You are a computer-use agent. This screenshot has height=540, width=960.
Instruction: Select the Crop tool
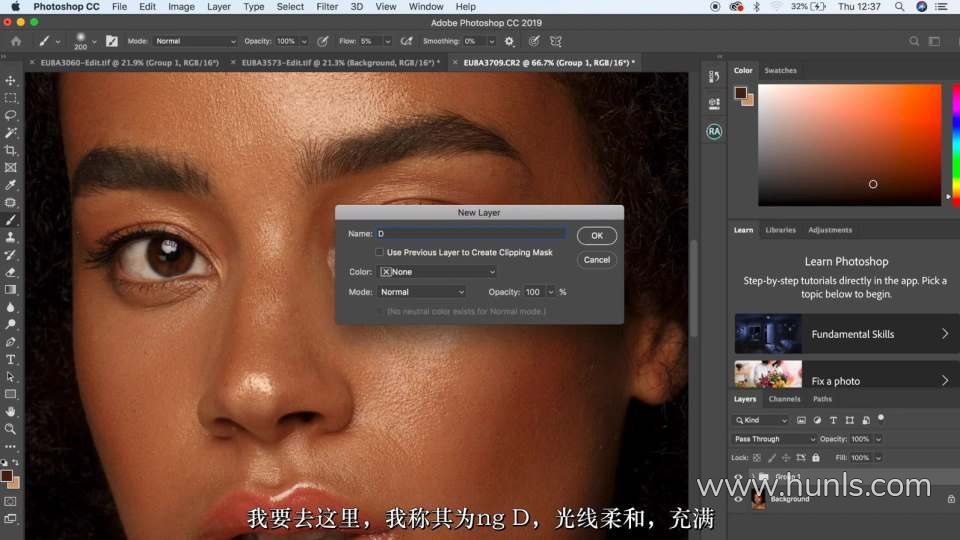click(11, 150)
